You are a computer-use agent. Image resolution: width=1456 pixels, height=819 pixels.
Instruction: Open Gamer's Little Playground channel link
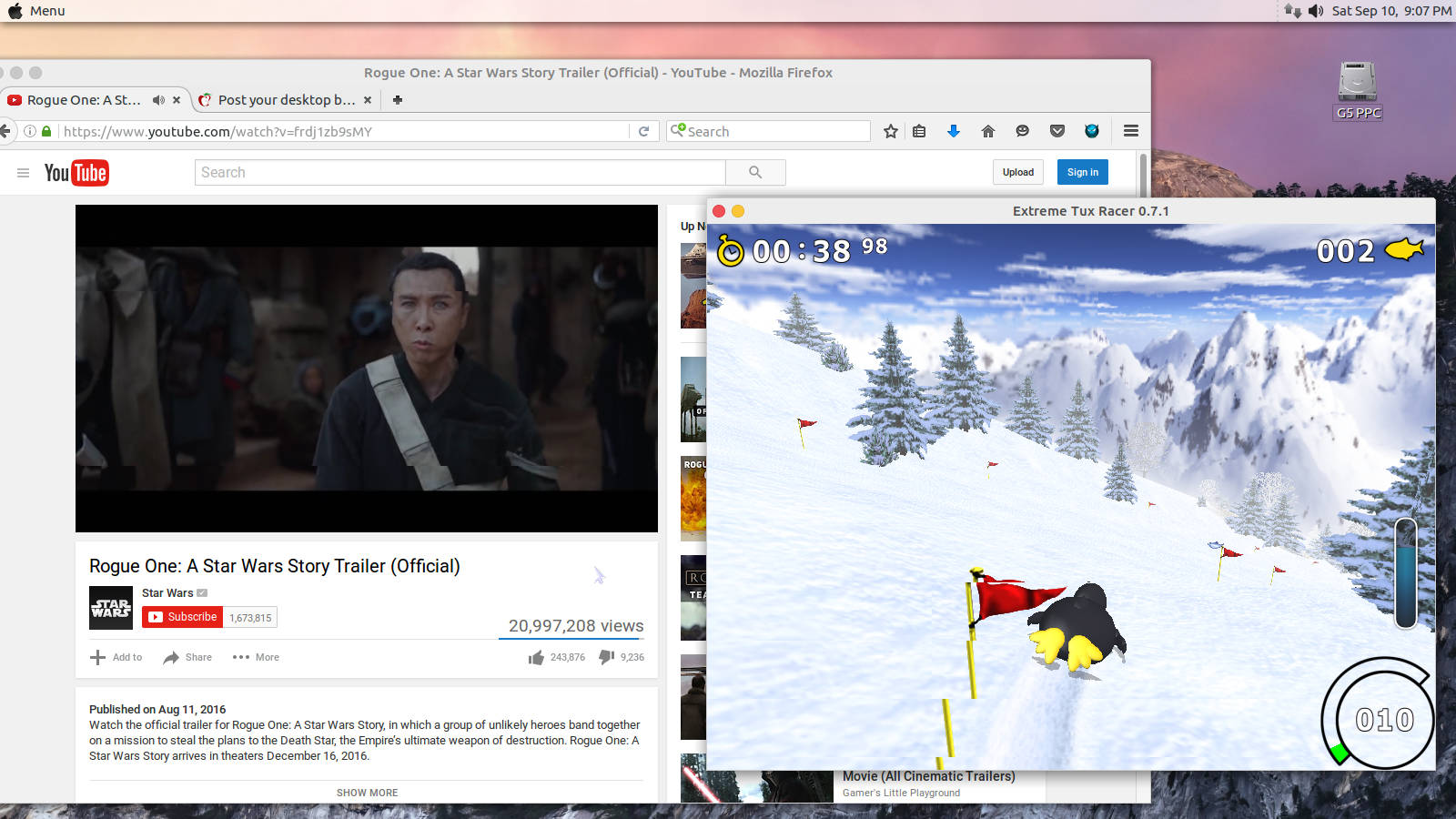(x=901, y=794)
